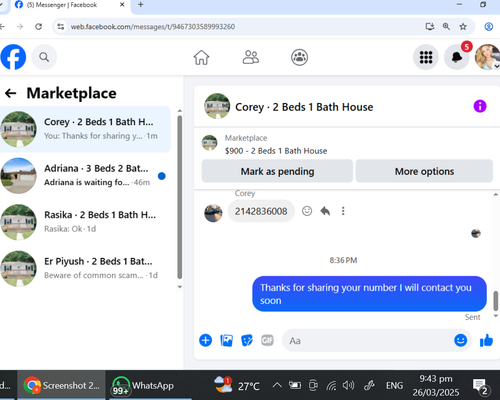
Task: Show hidden system tray icons chevron
Action: click(x=277, y=385)
